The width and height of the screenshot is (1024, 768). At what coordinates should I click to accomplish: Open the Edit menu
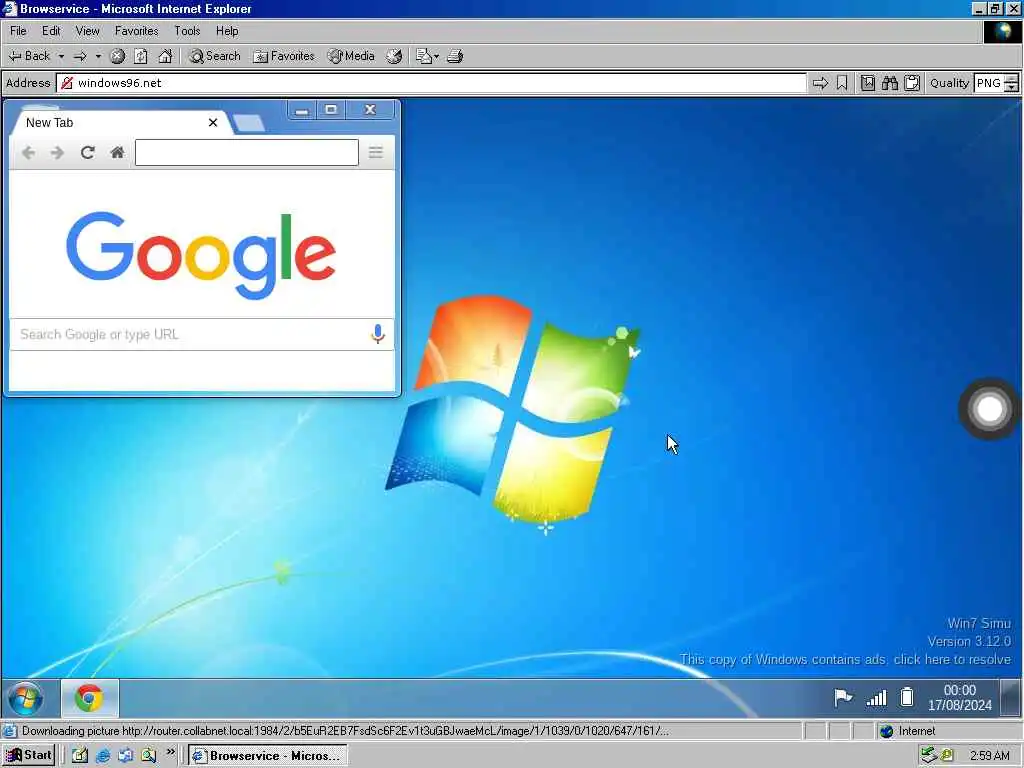(x=51, y=31)
